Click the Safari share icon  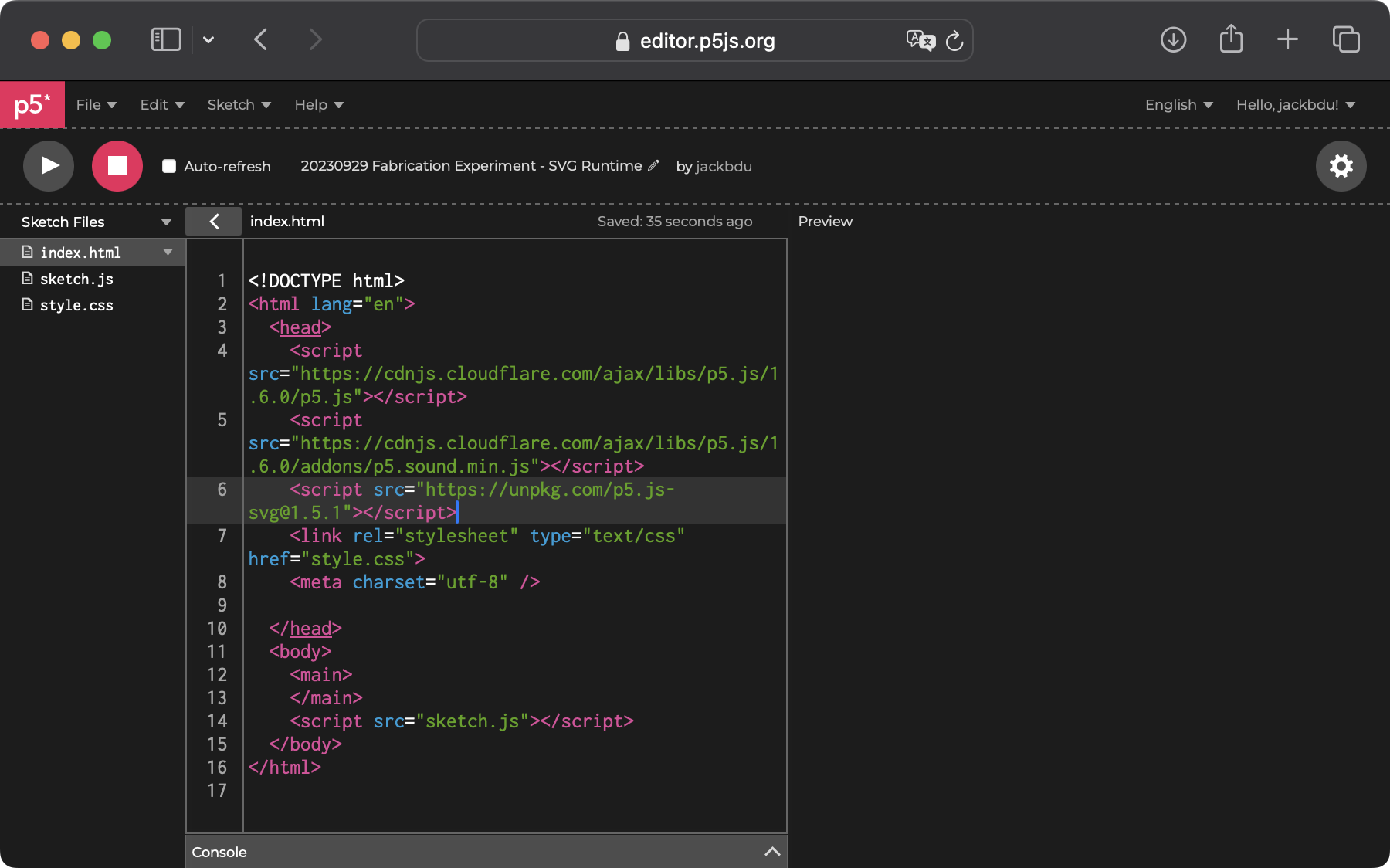(1231, 40)
